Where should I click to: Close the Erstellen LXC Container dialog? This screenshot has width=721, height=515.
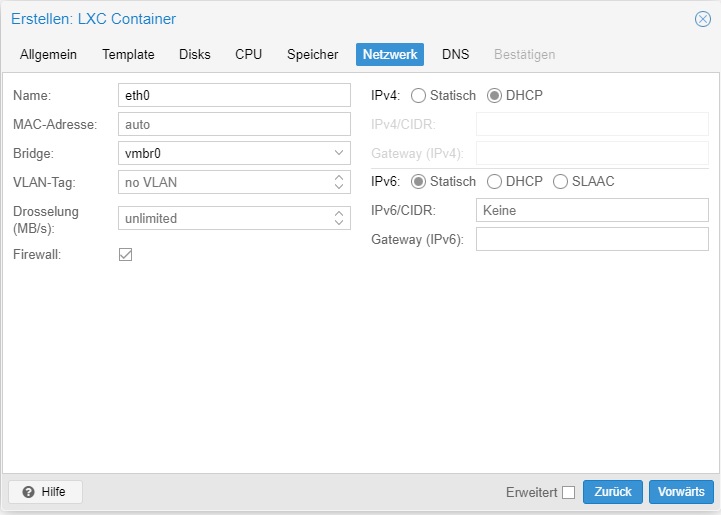(x=702, y=19)
